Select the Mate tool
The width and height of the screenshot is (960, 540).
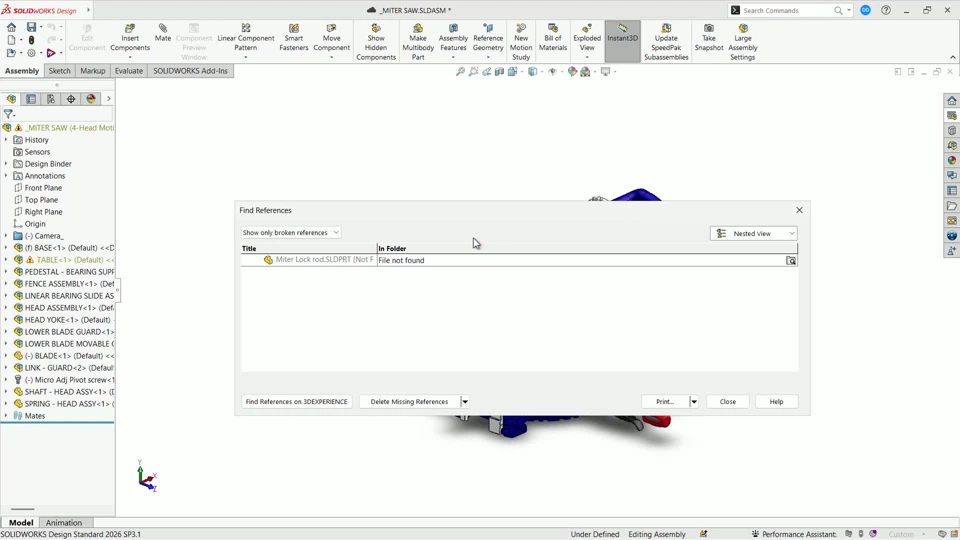pyautogui.click(x=163, y=34)
